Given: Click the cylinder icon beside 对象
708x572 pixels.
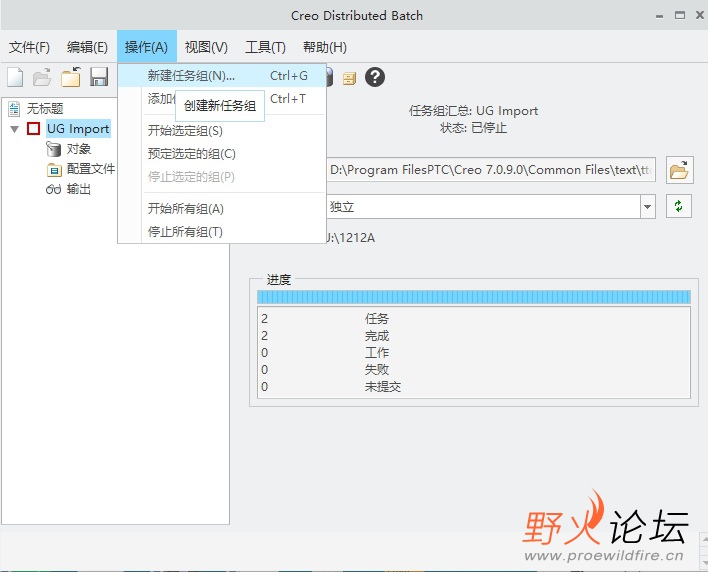Looking at the screenshot, I should point(53,149).
